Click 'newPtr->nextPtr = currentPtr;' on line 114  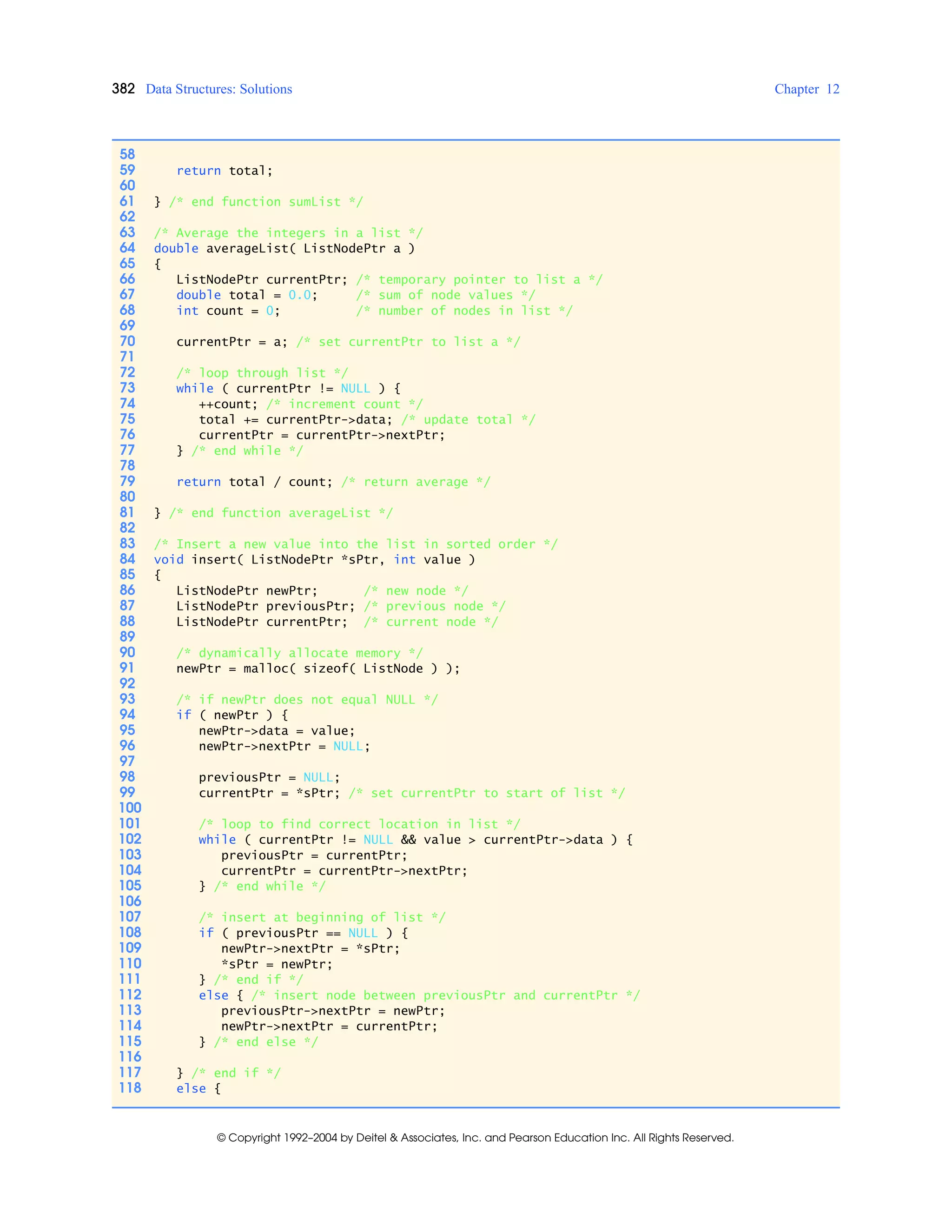[330, 1027]
